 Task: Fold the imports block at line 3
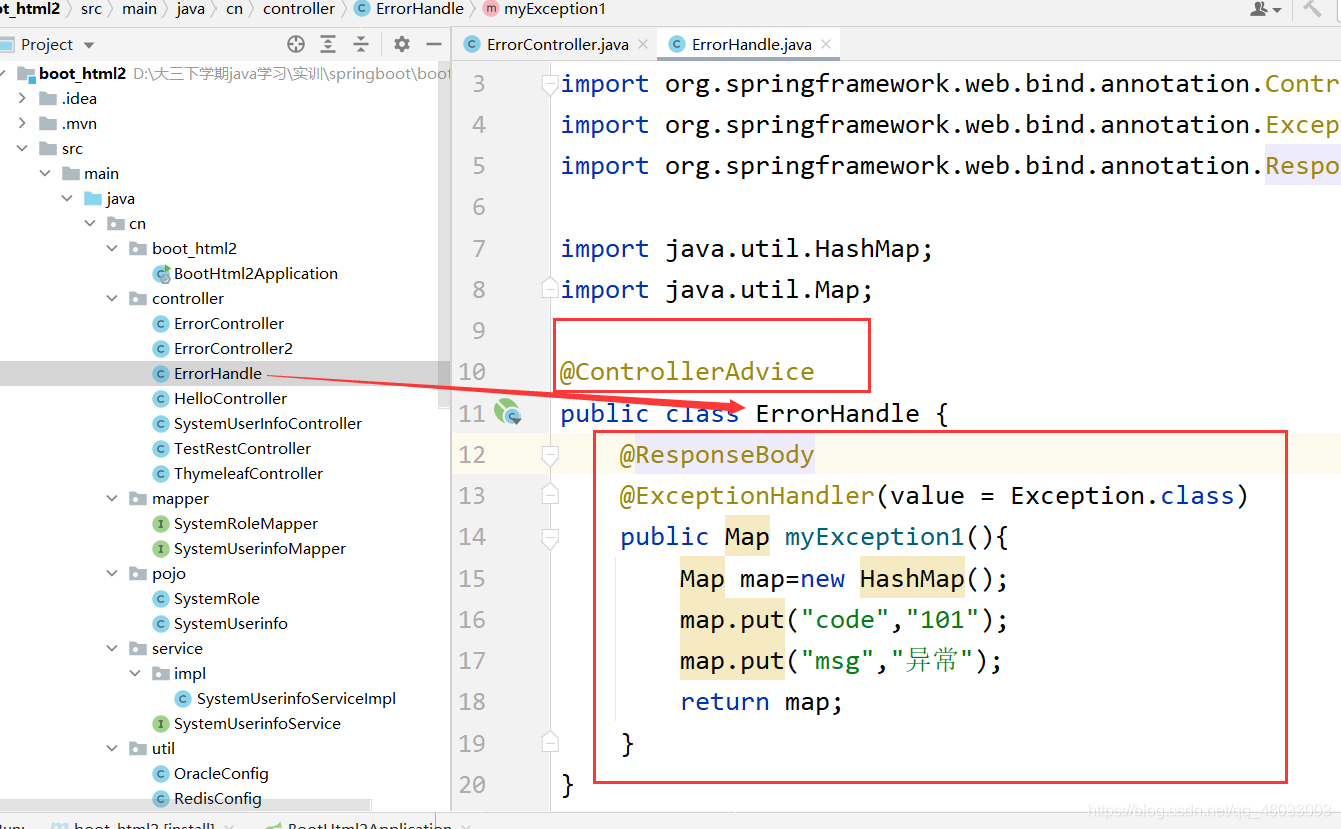[x=548, y=85]
